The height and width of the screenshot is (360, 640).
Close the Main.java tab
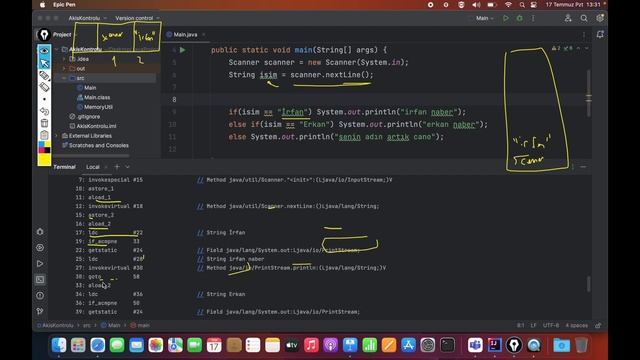click(x=204, y=35)
